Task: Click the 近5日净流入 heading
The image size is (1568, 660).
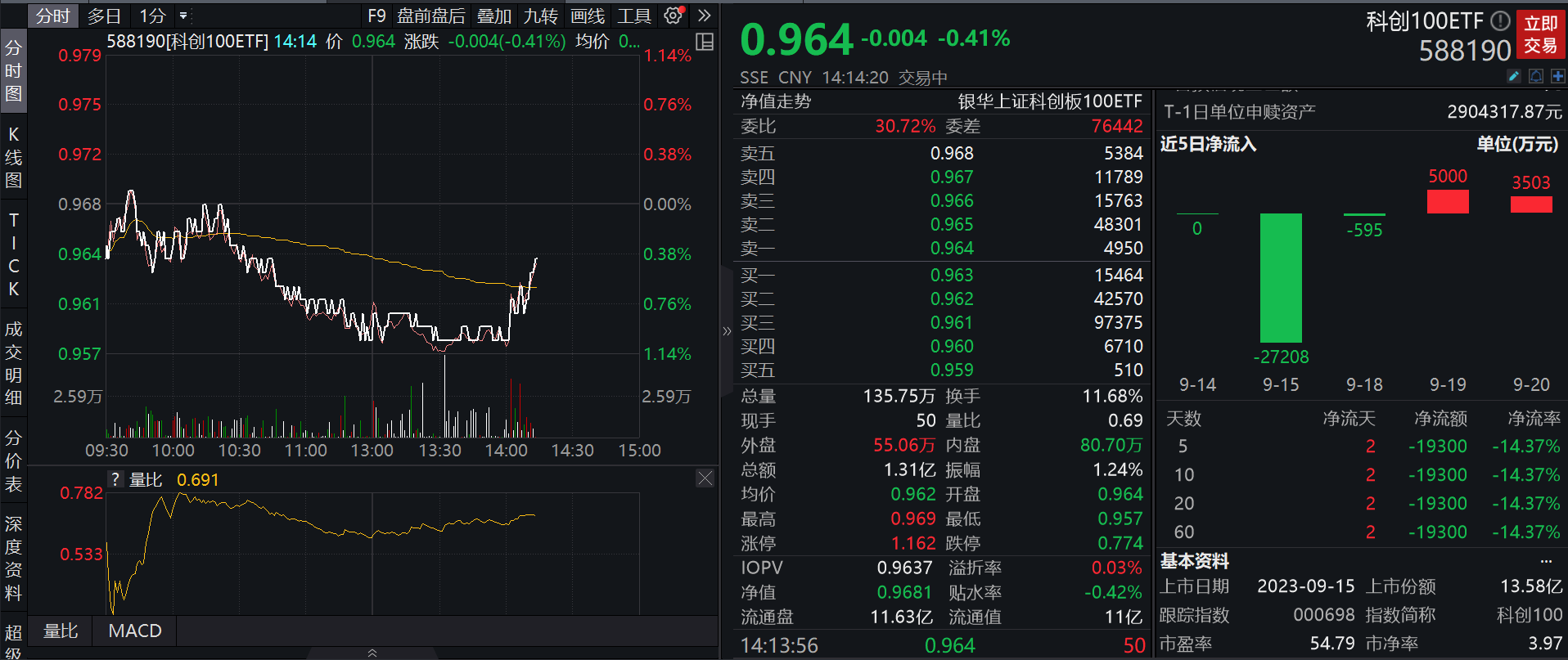Action: point(1208,144)
